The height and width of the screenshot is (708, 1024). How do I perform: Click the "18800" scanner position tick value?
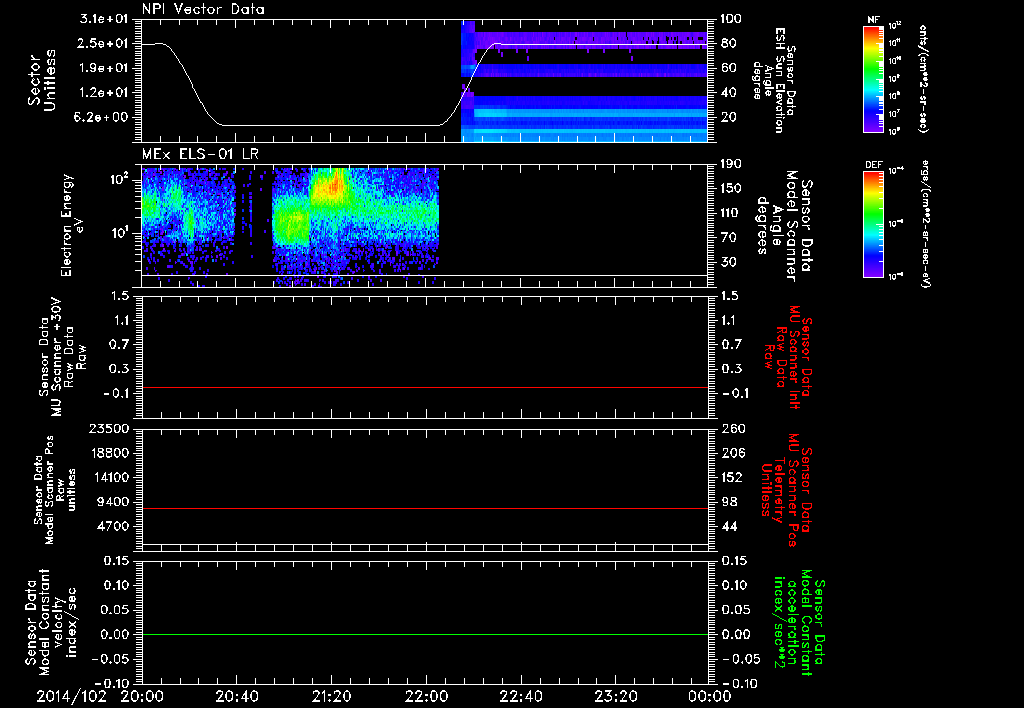pyautogui.click(x=108, y=453)
